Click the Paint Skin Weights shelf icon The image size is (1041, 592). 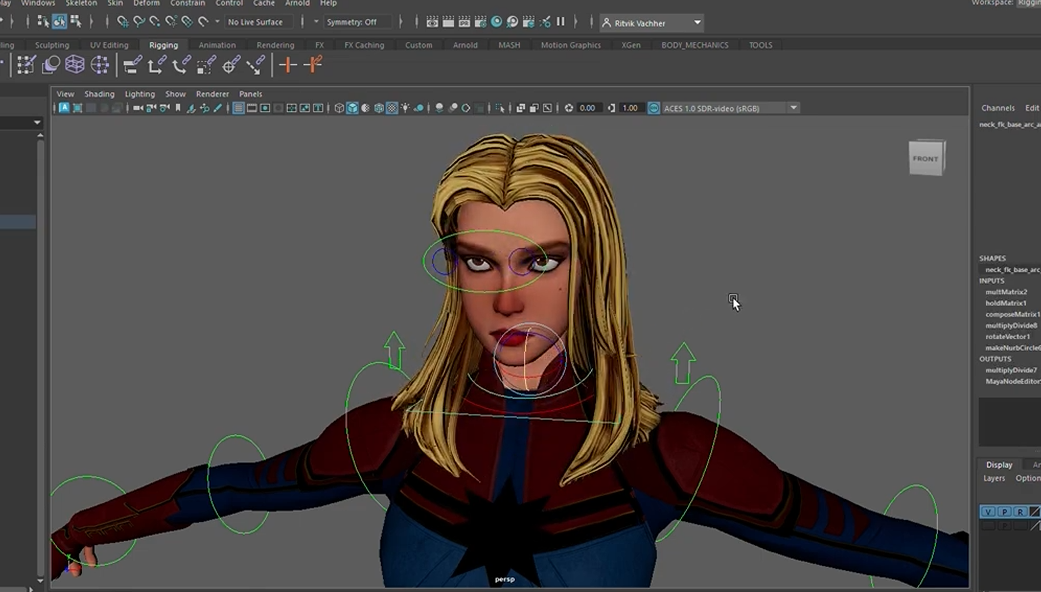coord(26,64)
